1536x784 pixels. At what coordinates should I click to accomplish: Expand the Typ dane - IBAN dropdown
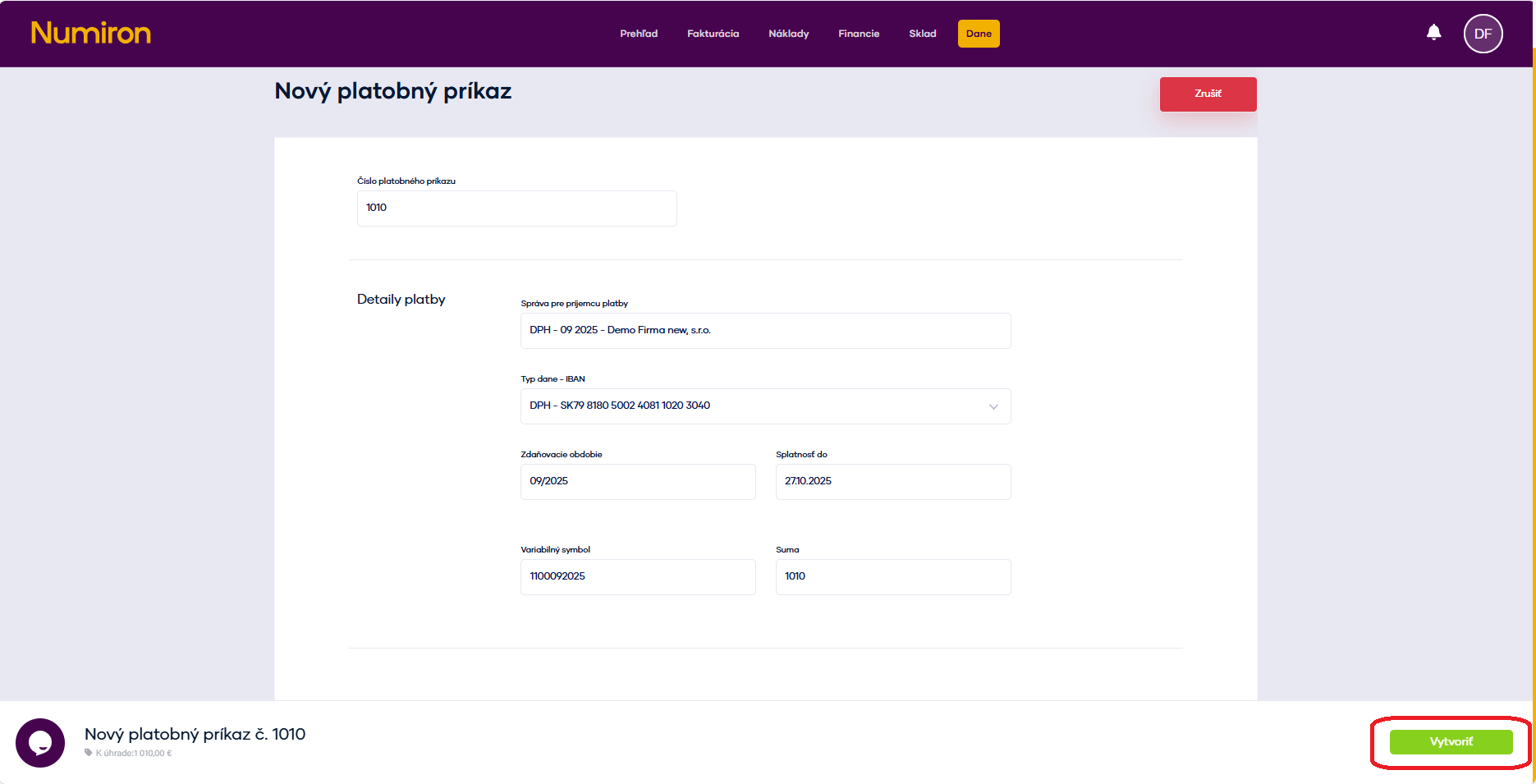point(764,406)
